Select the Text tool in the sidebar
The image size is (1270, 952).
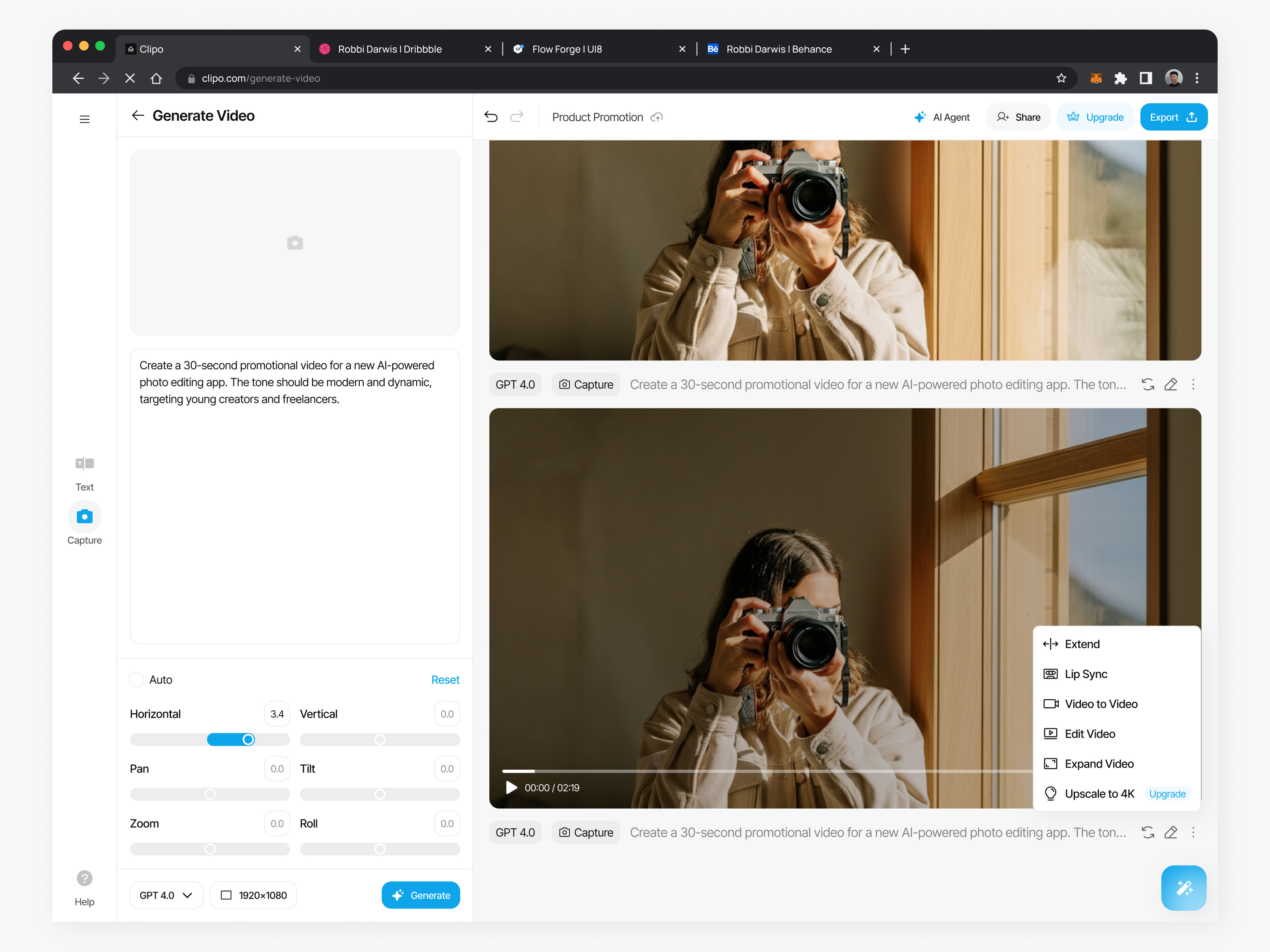click(x=84, y=472)
